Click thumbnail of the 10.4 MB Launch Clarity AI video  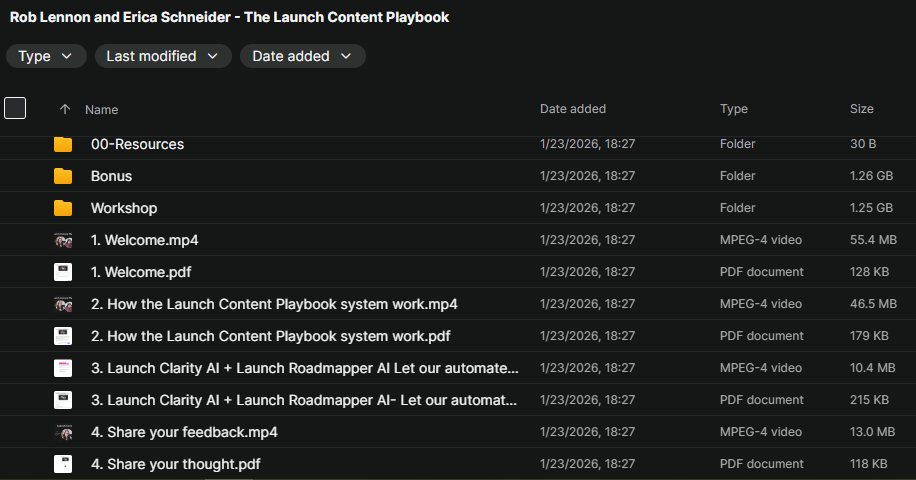pos(63,368)
